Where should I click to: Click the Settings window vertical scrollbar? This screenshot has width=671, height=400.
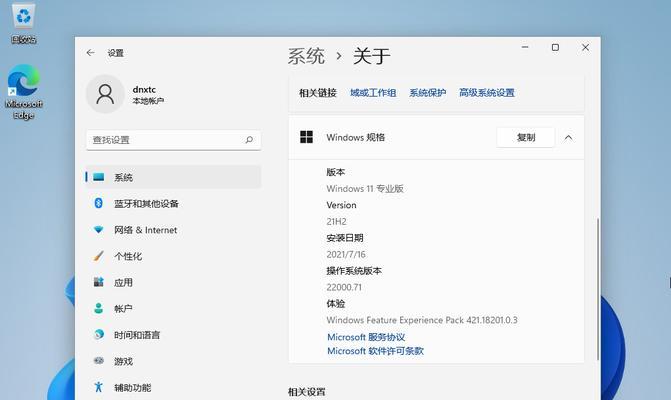(598, 289)
